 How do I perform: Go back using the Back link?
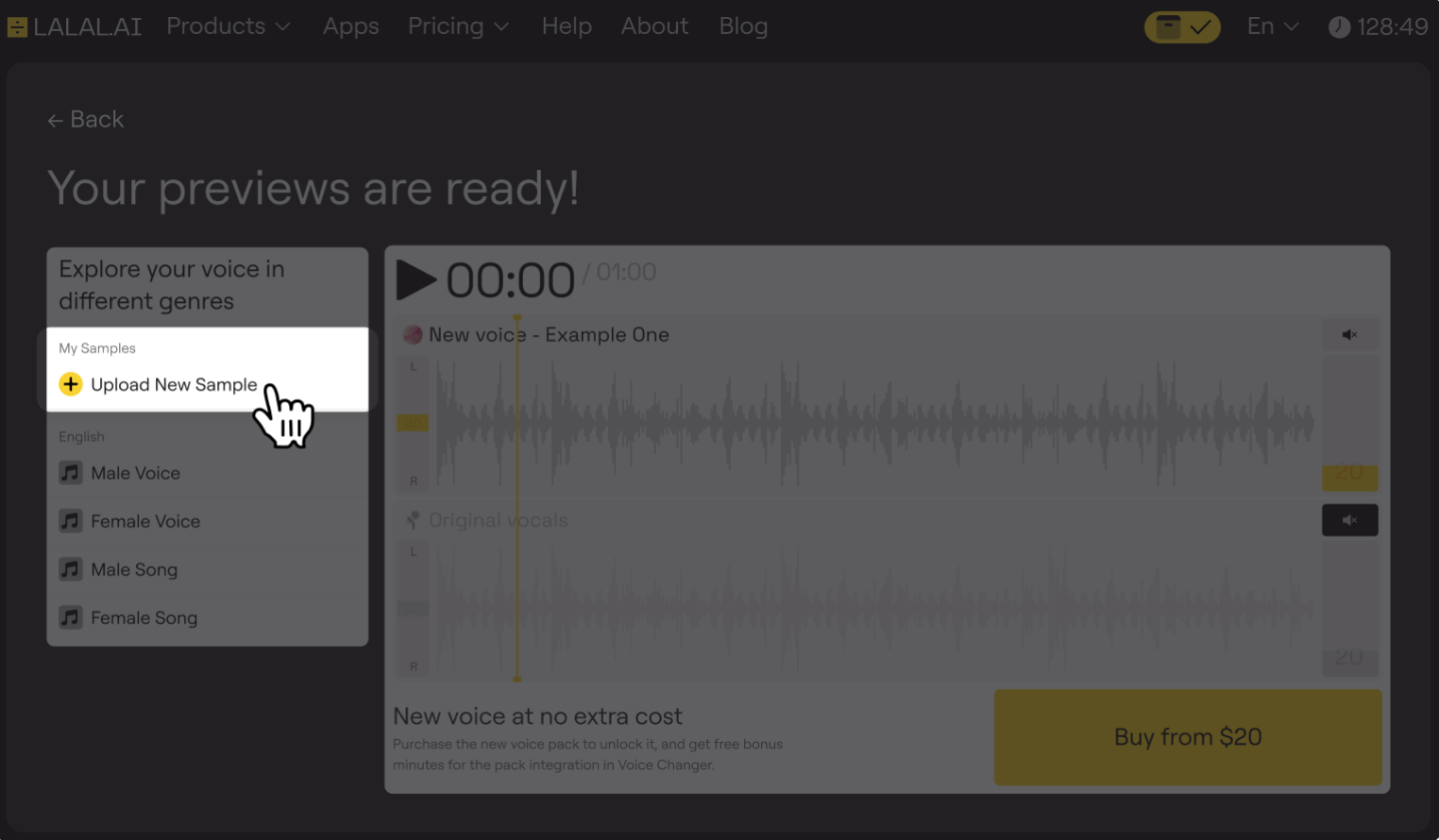point(86,120)
